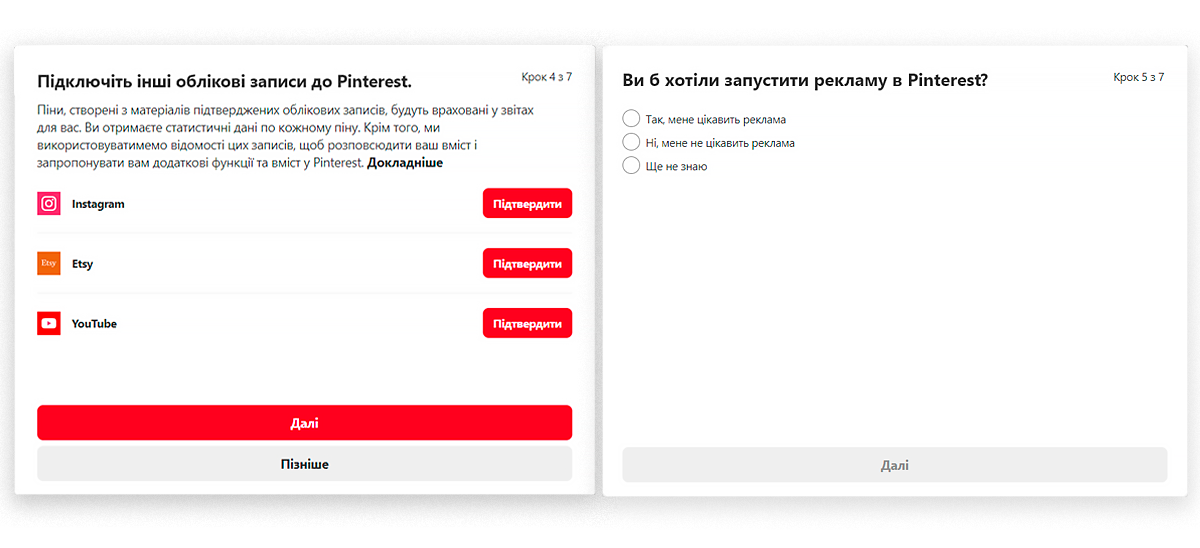Skip with the Пізніше button
Screen dimensions: 1200x548
(305, 464)
